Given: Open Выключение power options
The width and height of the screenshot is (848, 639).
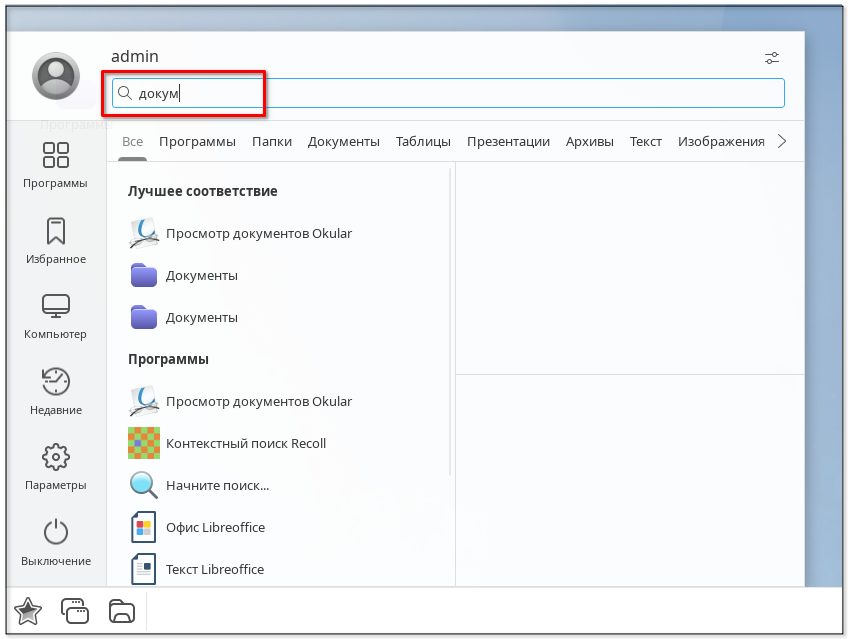Looking at the screenshot, I should coord(56,543).
